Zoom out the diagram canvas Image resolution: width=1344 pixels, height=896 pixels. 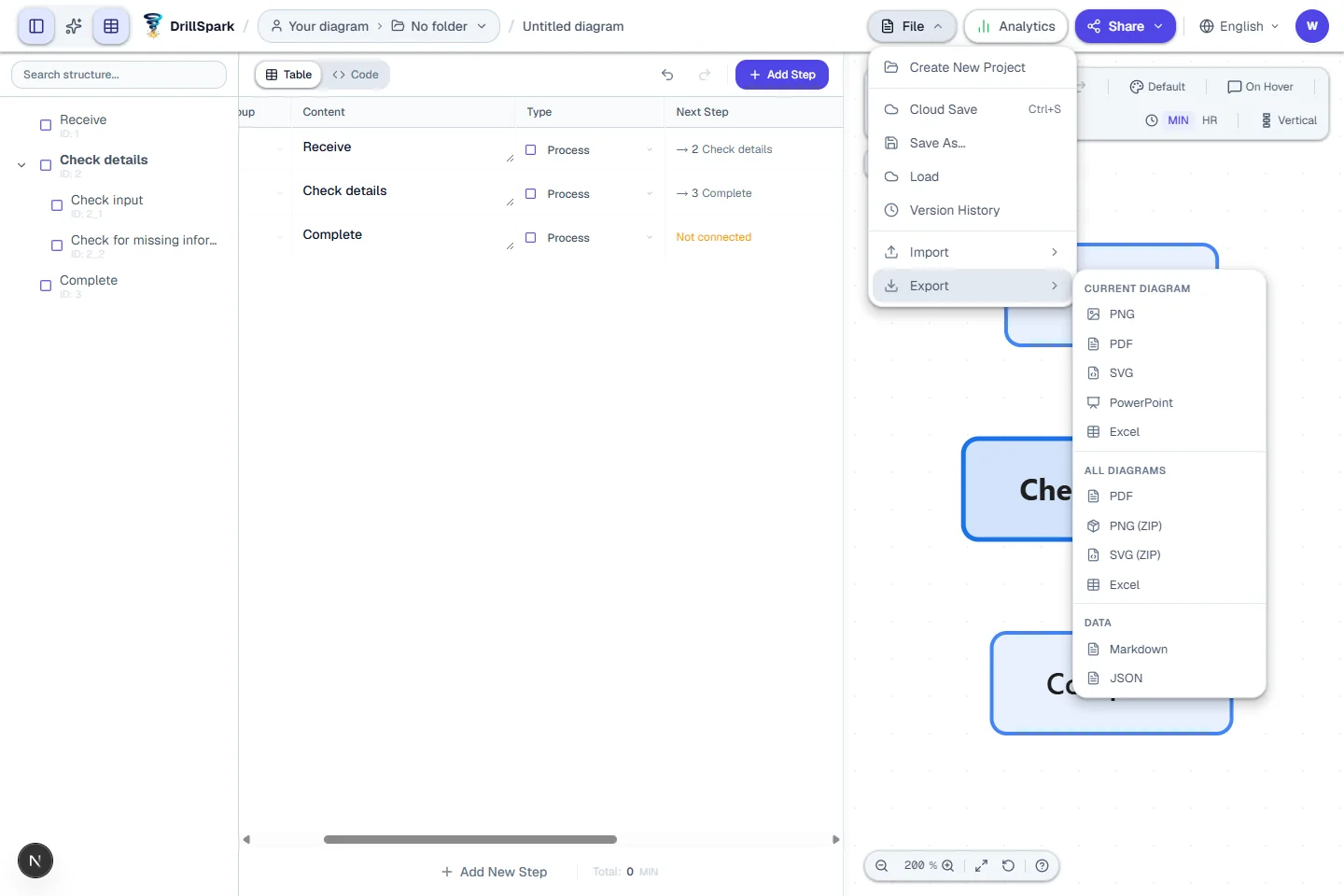(881, 865)
